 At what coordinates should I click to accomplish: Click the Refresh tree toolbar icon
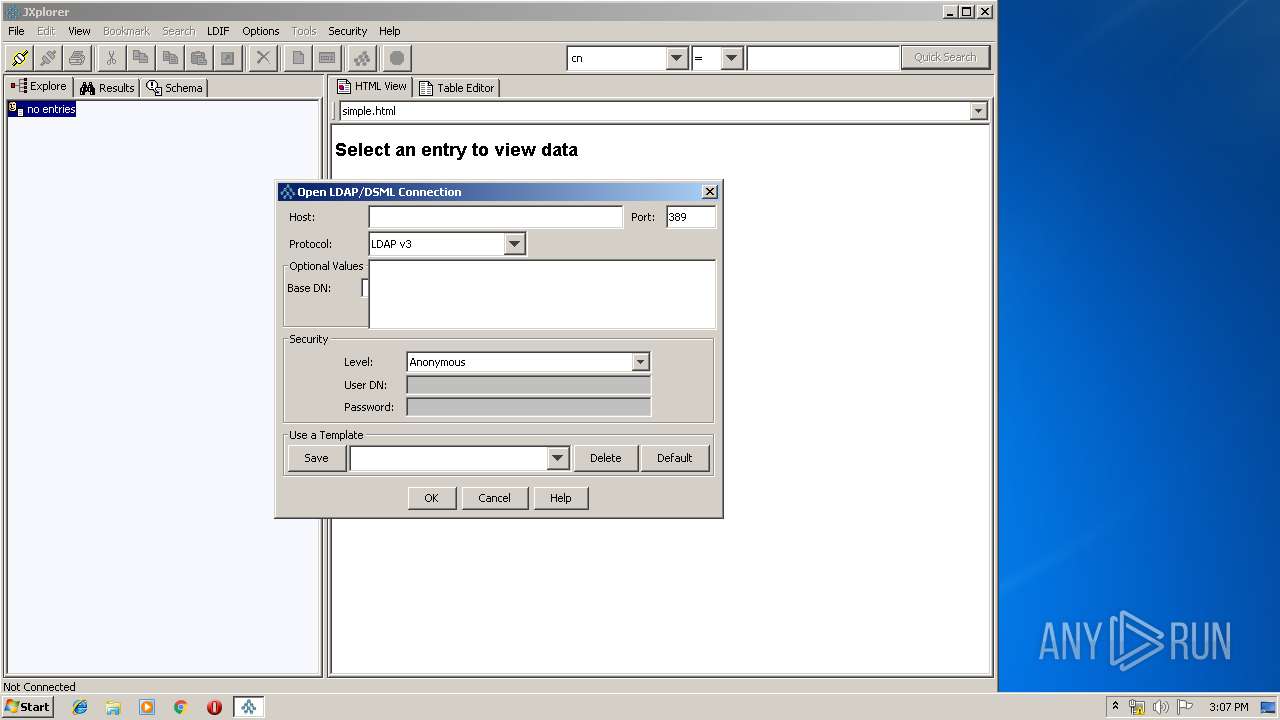tap(362, 58)
